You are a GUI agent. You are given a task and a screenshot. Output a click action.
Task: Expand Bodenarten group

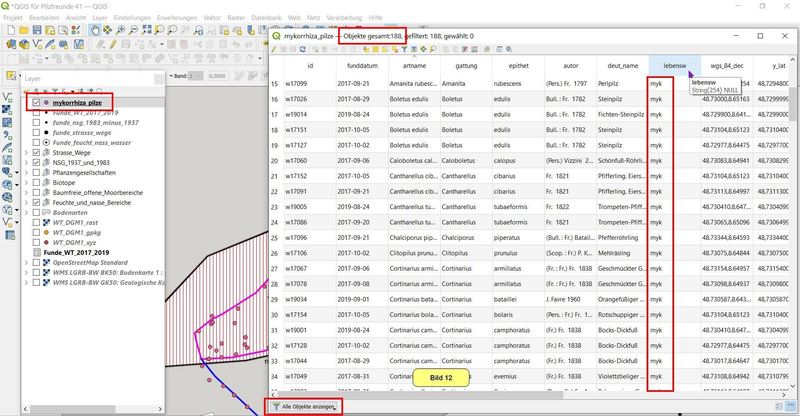[27, 212]
